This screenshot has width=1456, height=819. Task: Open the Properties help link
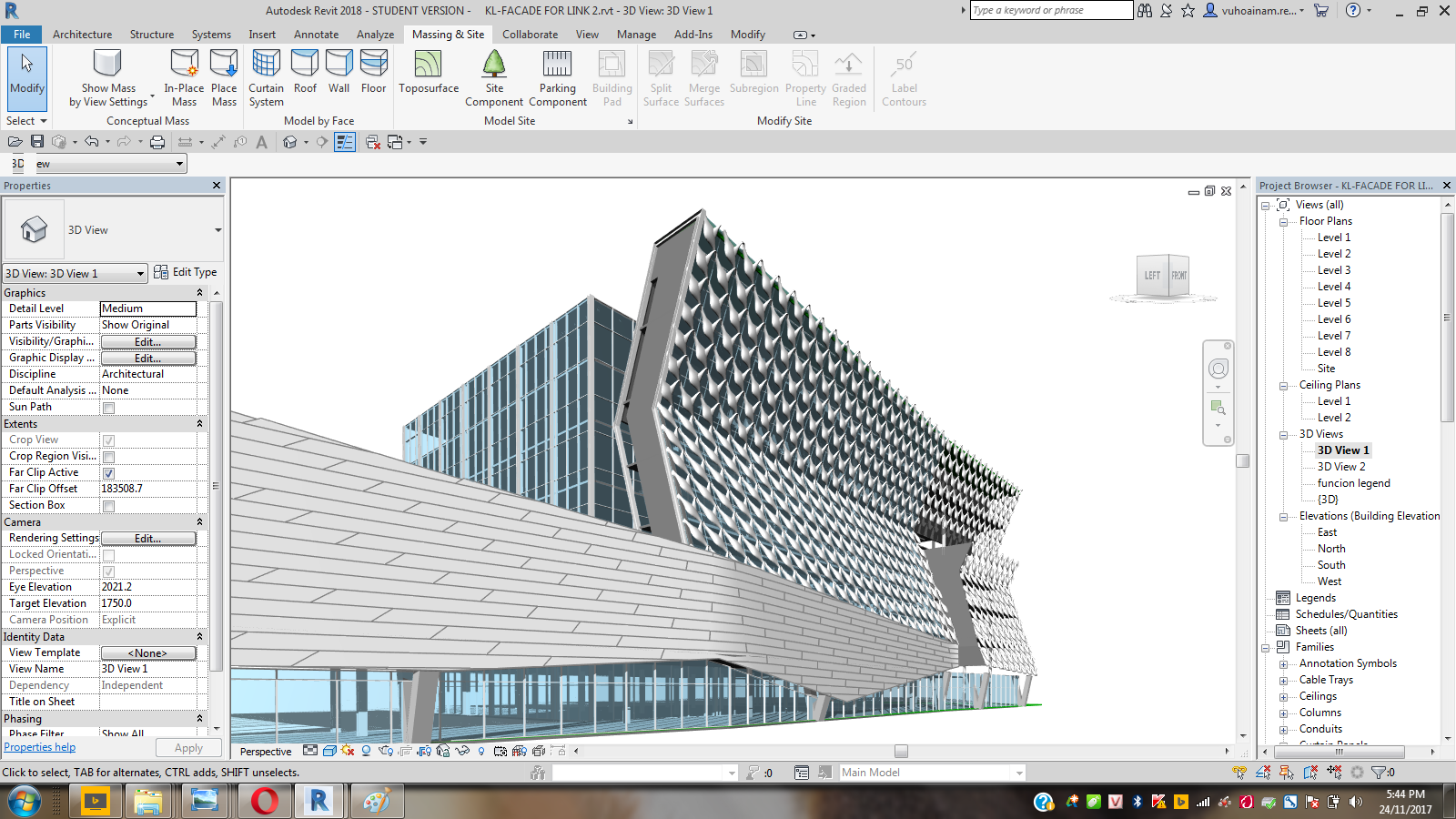pyautogui.click(x=40, y=747)
